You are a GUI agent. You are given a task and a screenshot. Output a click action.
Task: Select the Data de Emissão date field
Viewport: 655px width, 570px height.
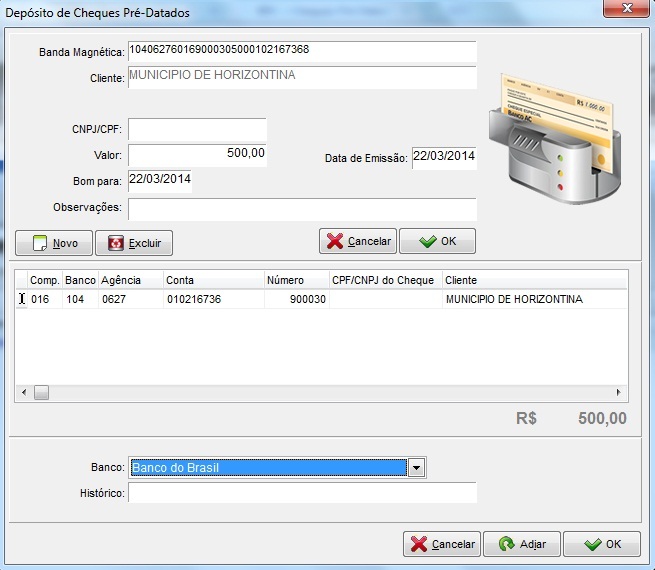[x=443, y=158]
